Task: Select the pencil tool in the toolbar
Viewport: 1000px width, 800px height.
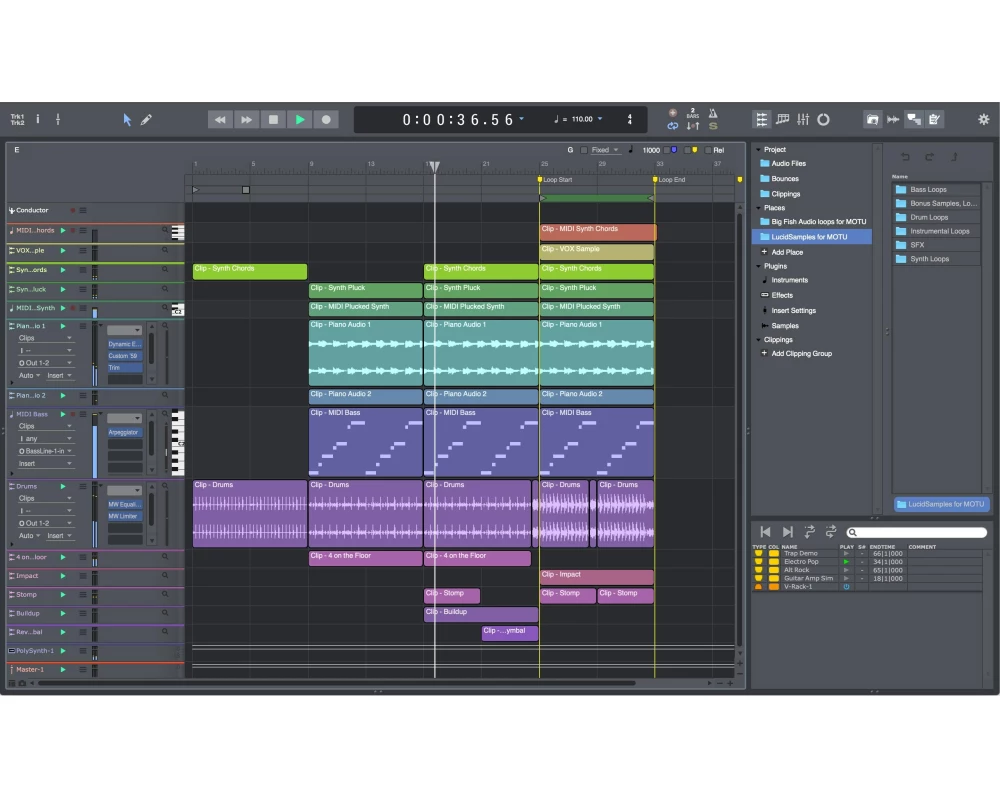Action: (146, 119)
